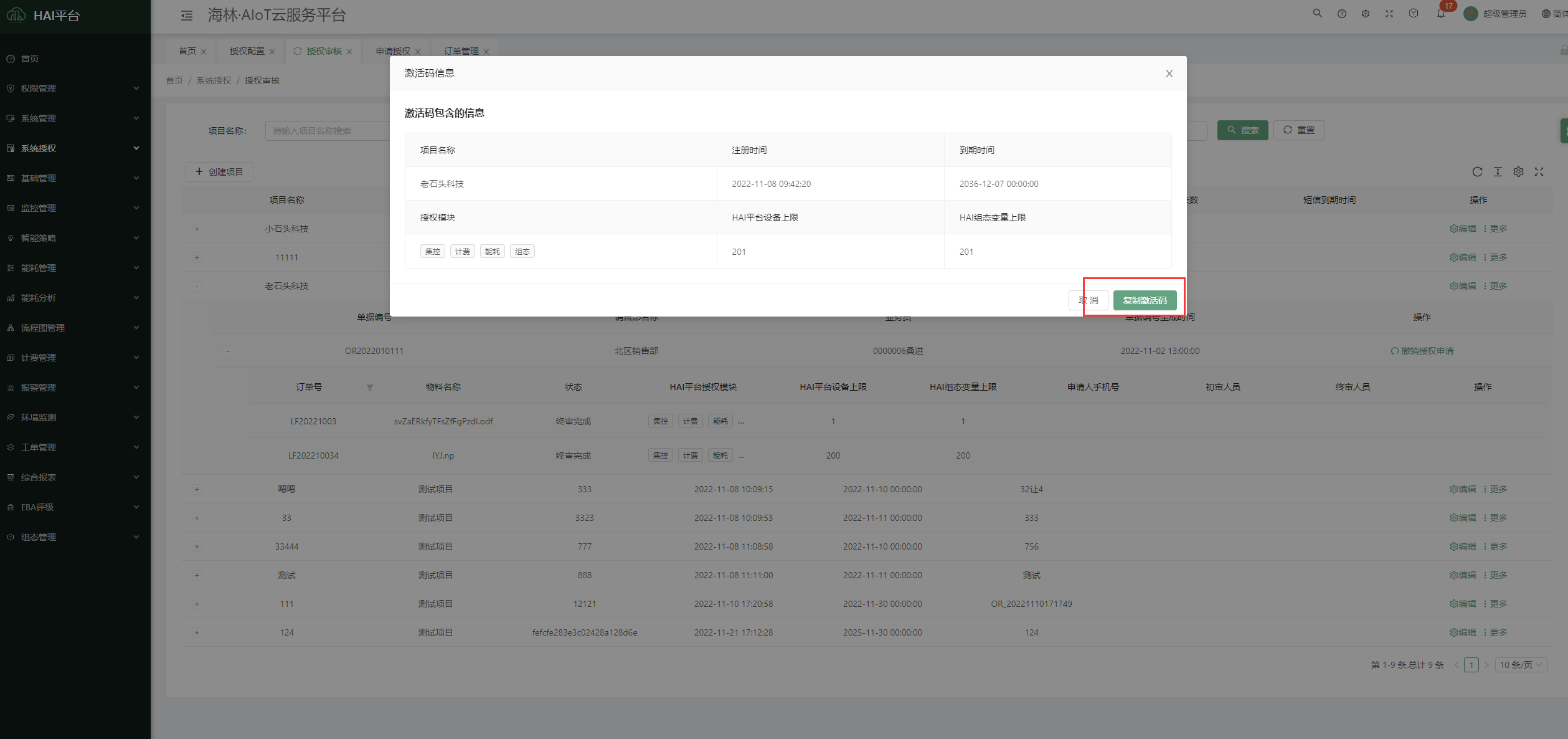Close the 激活码信息 dialog
This screenshot has height=739, width=1568.
(x=1169, y=74)
